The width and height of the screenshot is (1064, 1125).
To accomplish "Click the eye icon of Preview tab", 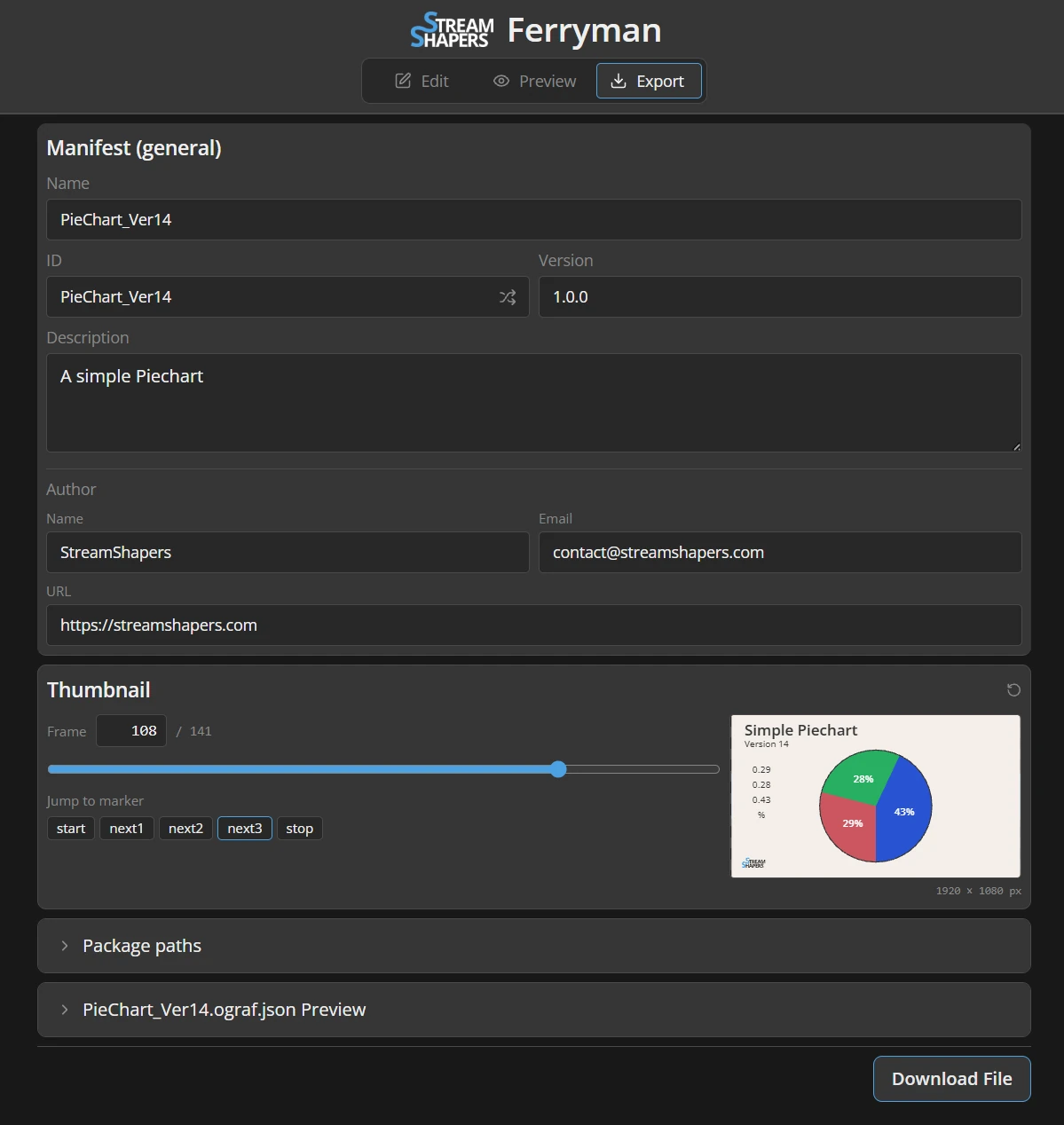I will [x=501, y=81].
